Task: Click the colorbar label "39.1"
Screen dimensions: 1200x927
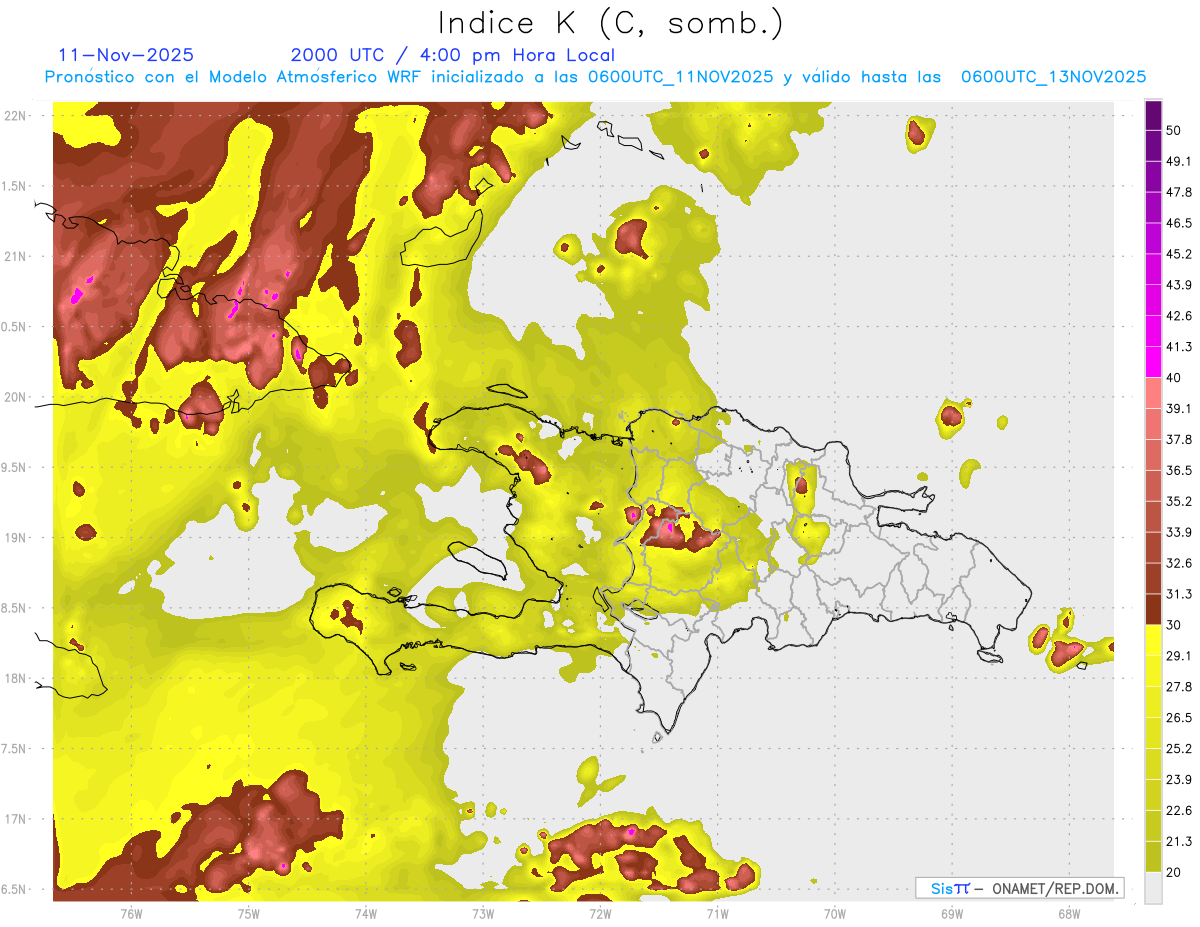Action: click(1179, 408)
